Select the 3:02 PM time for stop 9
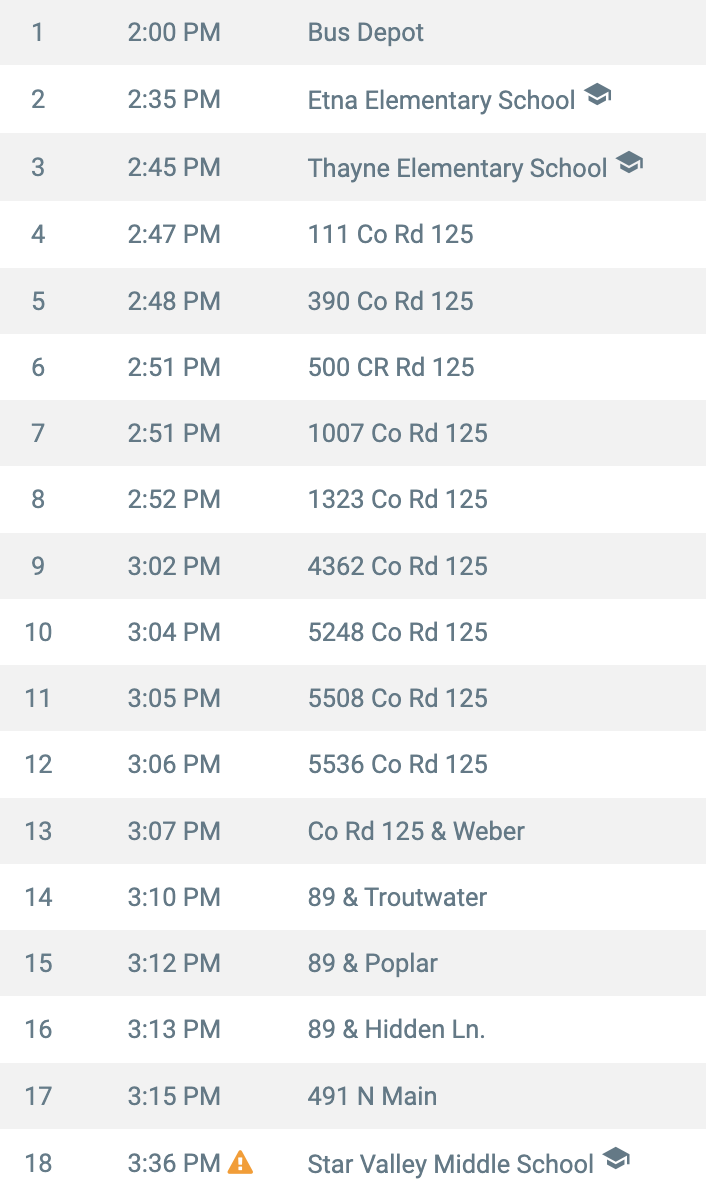The height and width of the screenshot is (1202, 706). [174, 566]
